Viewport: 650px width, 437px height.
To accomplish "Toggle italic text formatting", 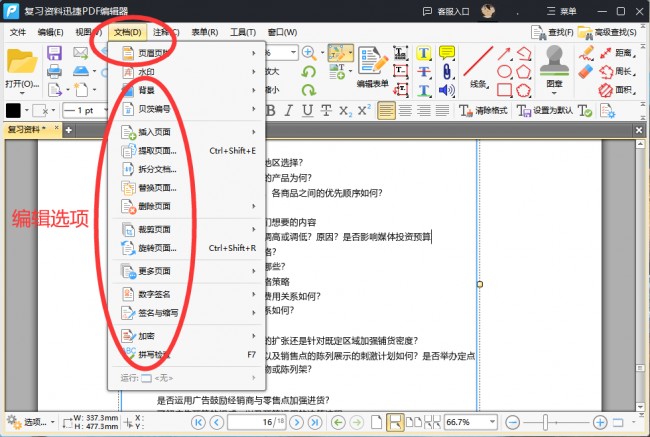I will (x=289, y=110).
